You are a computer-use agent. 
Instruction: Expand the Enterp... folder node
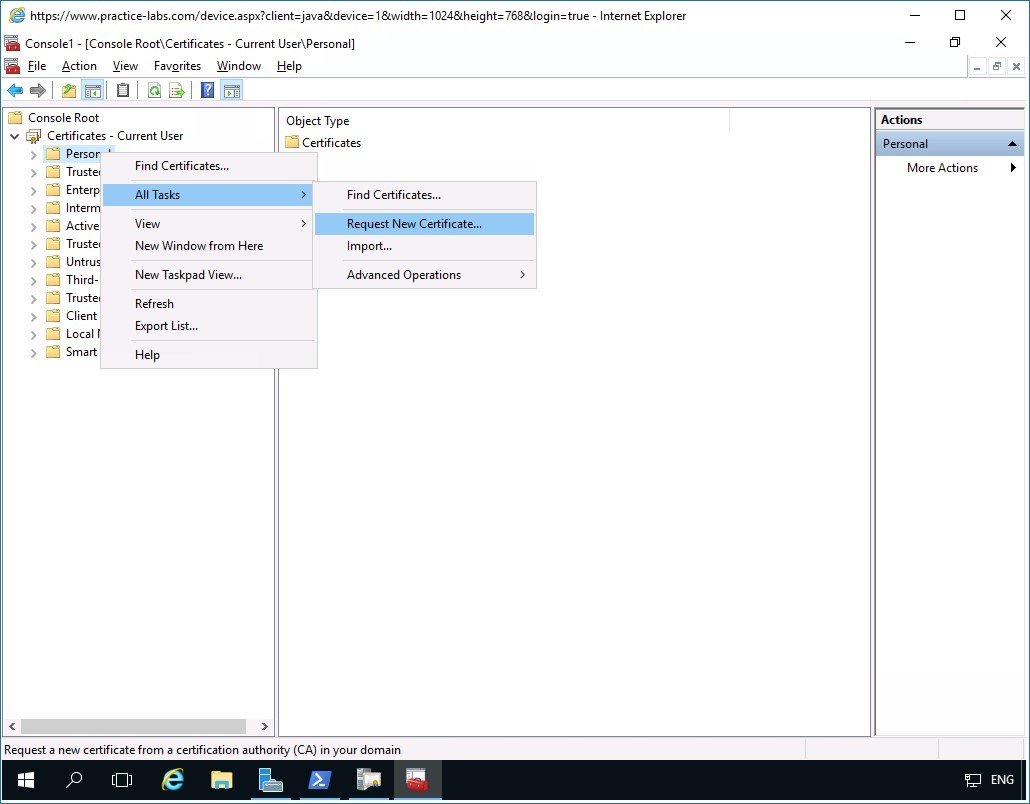pyautogui.click(x=34, y=190)
